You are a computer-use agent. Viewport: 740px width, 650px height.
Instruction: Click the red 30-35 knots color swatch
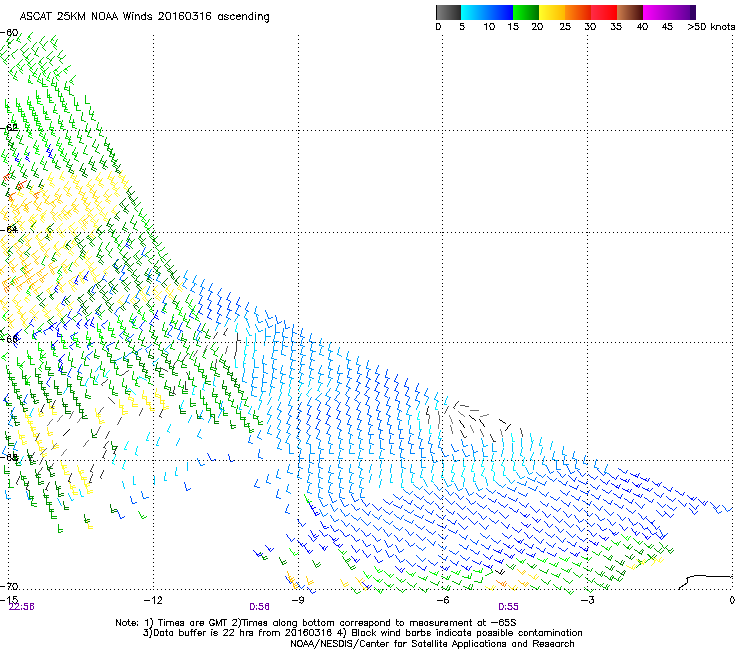click(604, 12)
